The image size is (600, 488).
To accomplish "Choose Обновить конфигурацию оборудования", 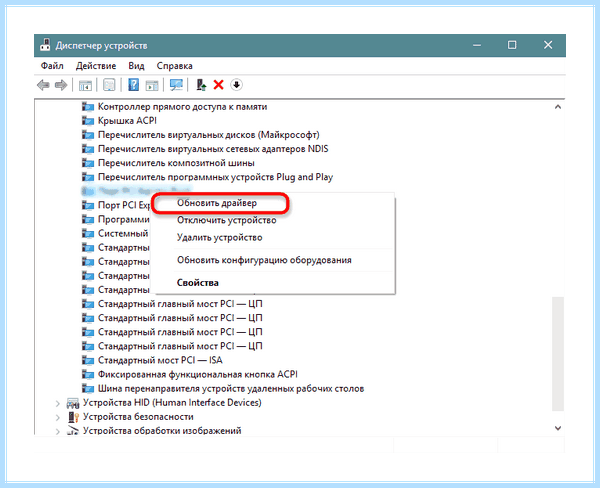I will click(264, 260).
